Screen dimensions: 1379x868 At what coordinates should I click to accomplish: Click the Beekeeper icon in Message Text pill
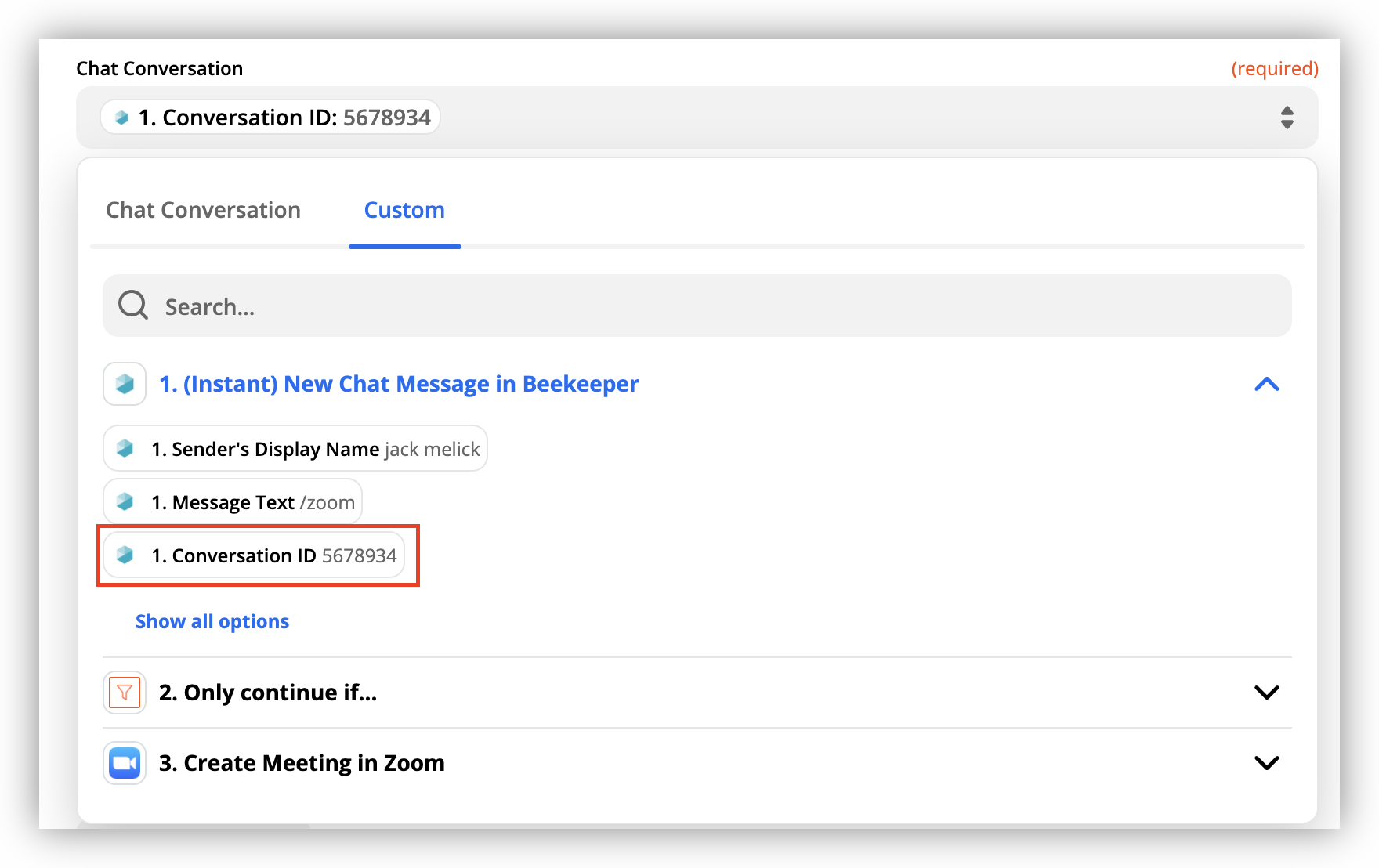click(x=125, y=502)
